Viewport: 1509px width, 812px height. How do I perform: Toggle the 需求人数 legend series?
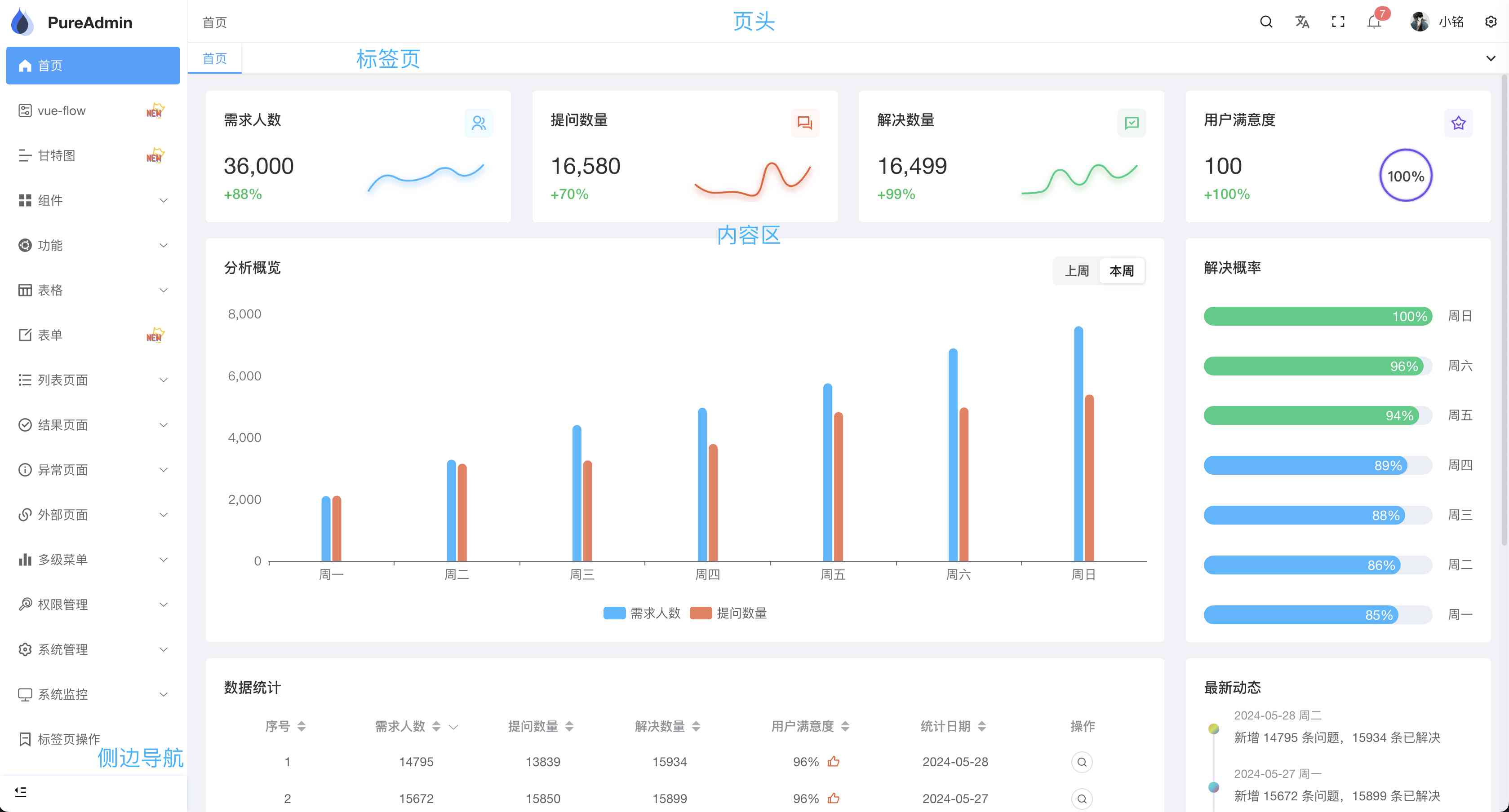642,613
